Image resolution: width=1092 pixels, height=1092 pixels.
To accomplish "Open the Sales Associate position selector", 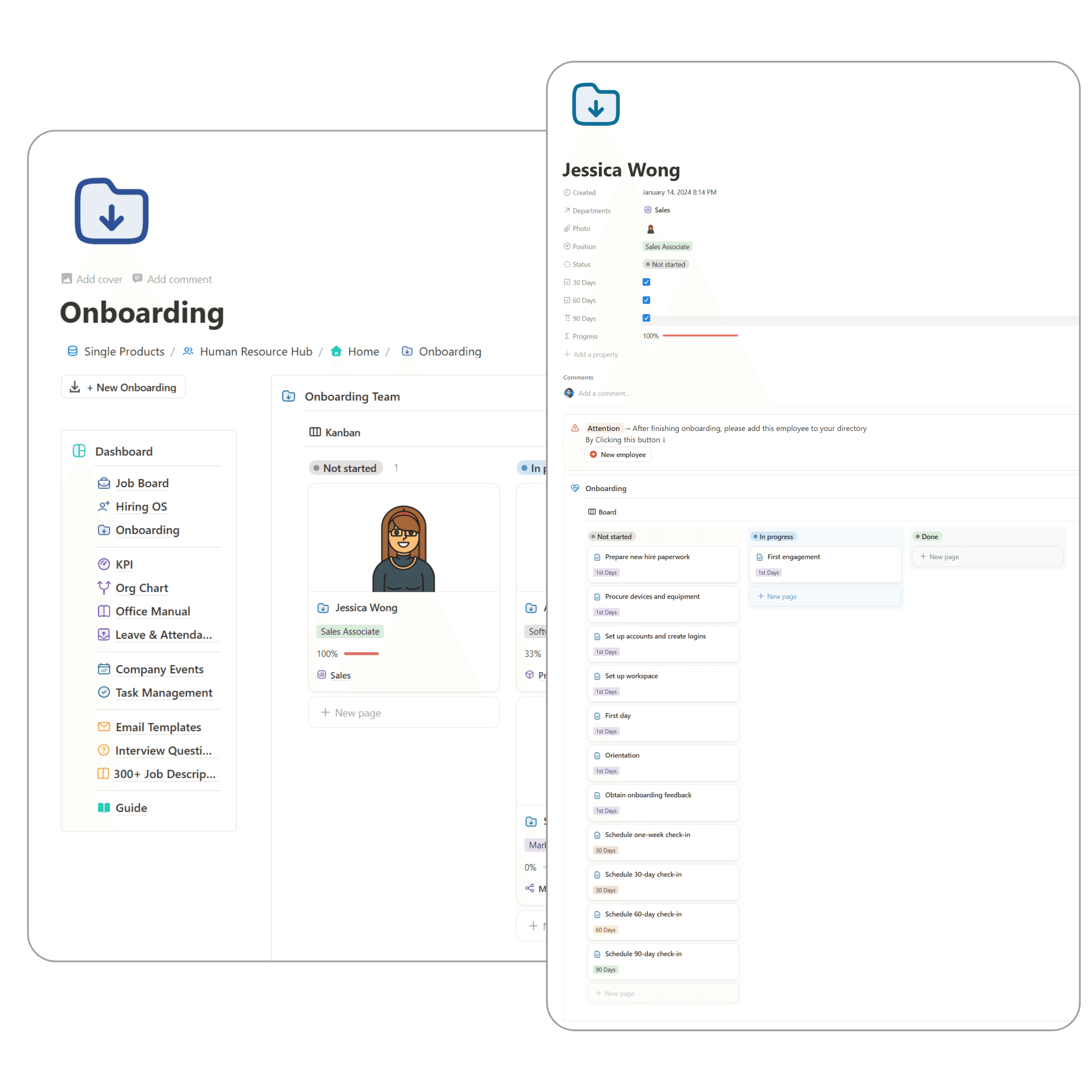I will [667, 246].
